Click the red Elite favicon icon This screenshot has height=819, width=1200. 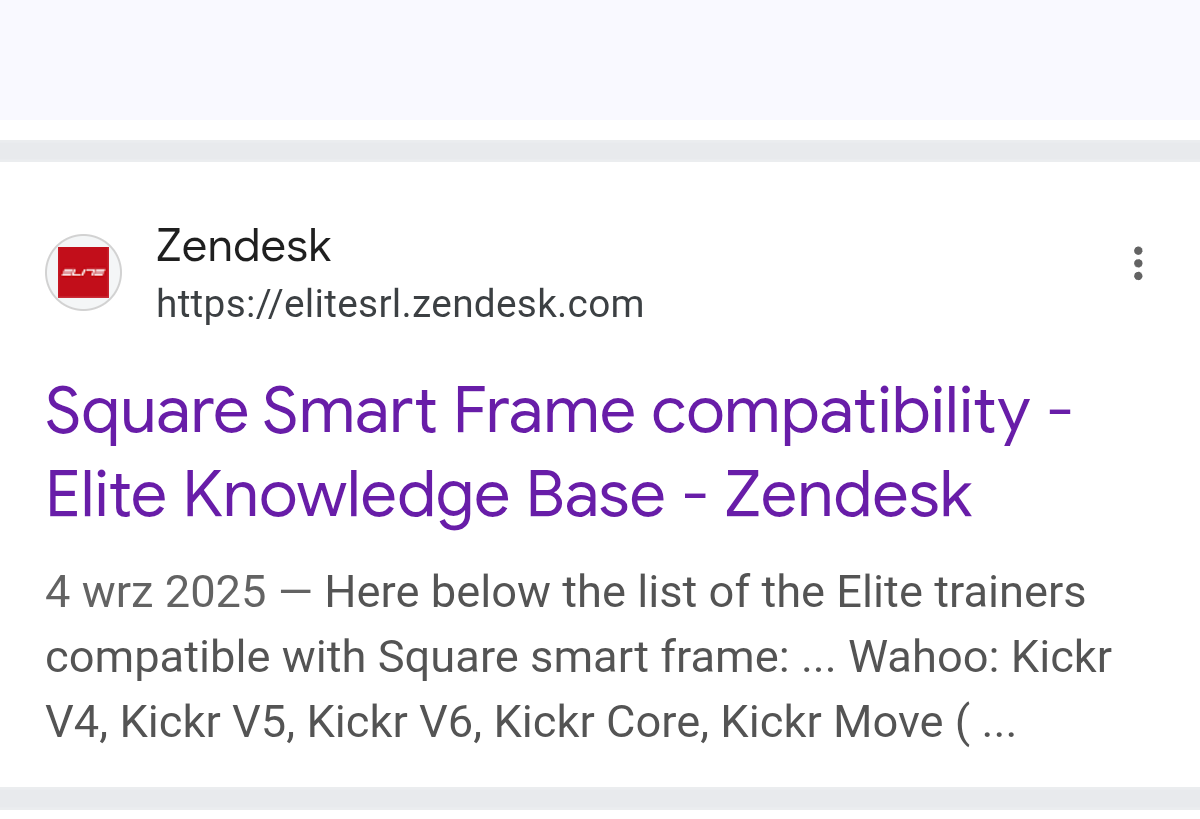coord(83,272)
